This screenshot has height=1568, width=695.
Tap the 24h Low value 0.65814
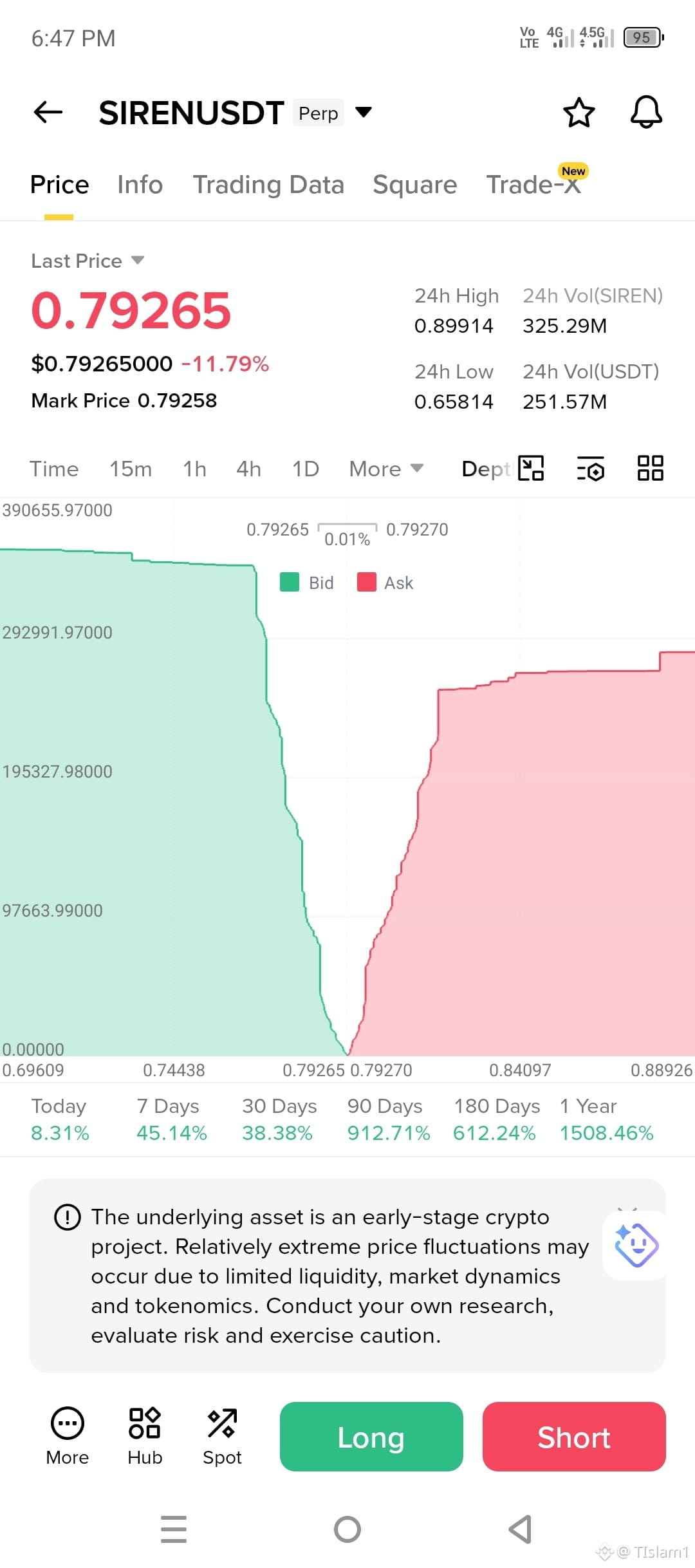tap(454, 402)
